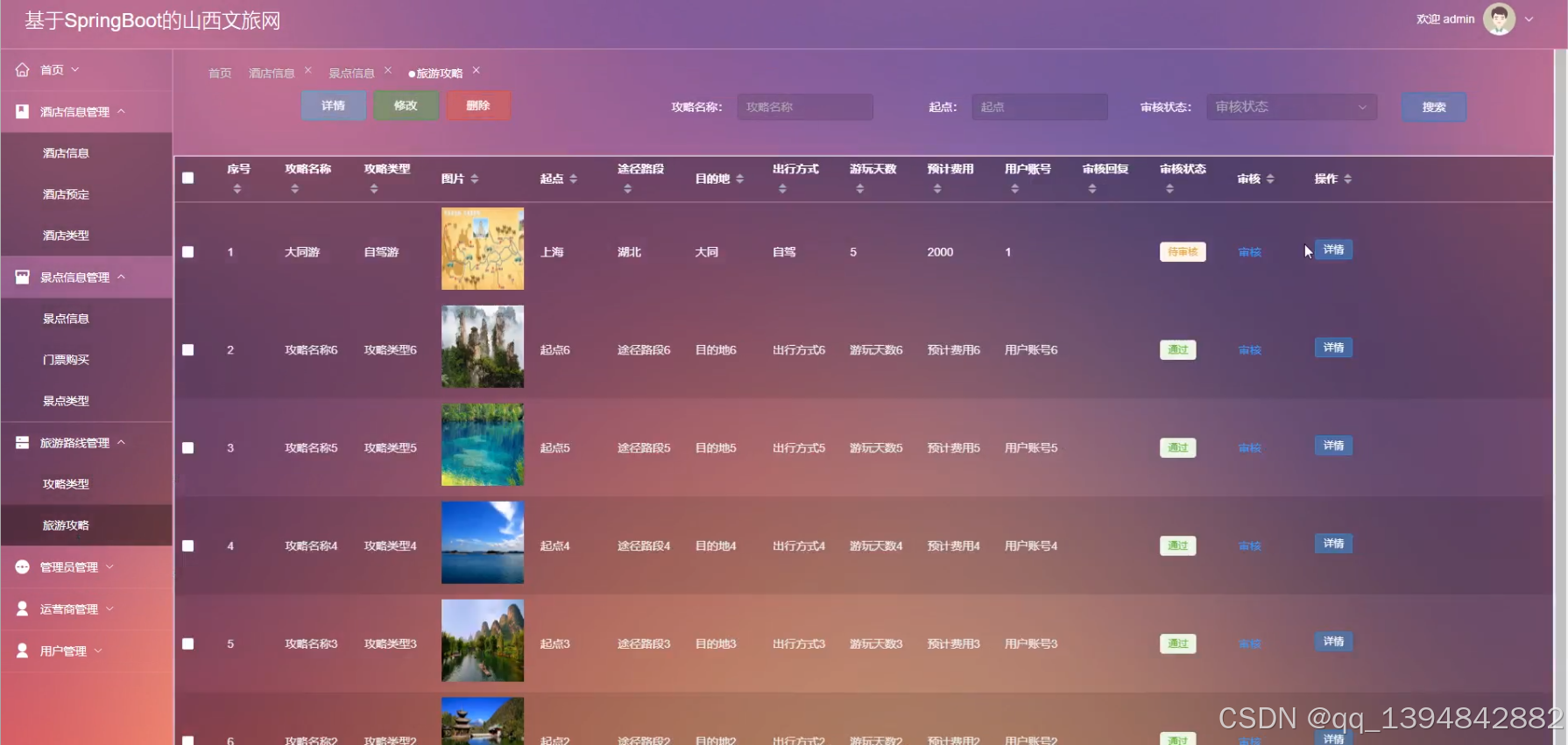Expand the 管理员管理 menu

109,567
